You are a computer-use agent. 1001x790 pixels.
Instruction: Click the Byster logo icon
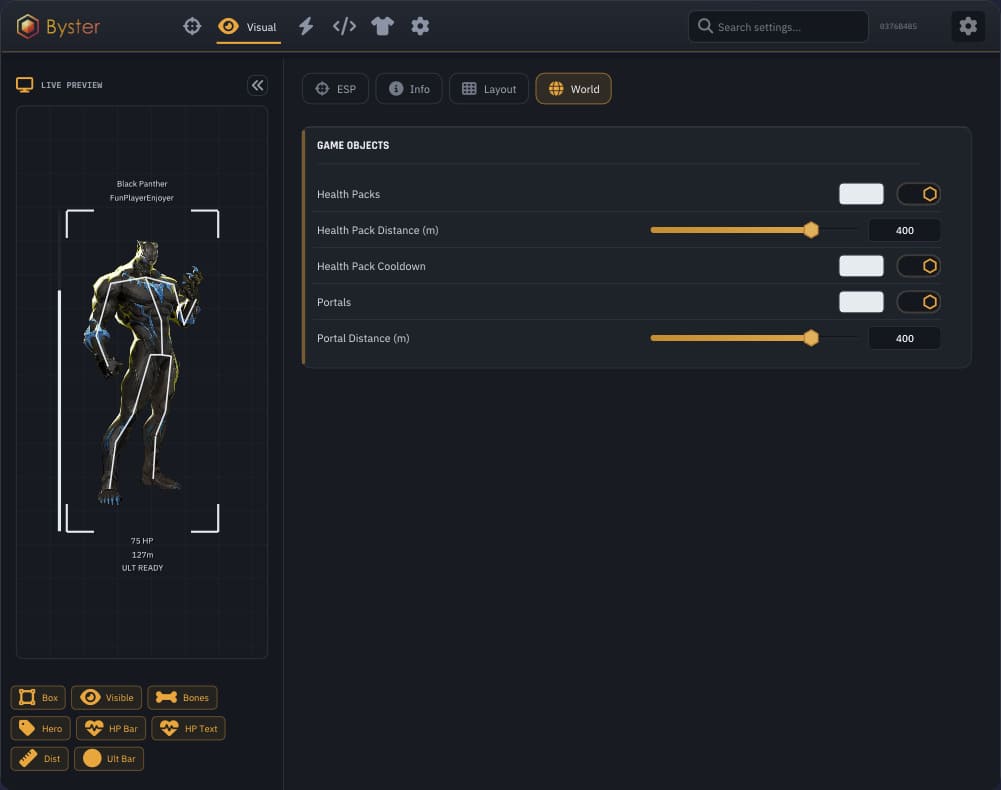pos(27,27)
